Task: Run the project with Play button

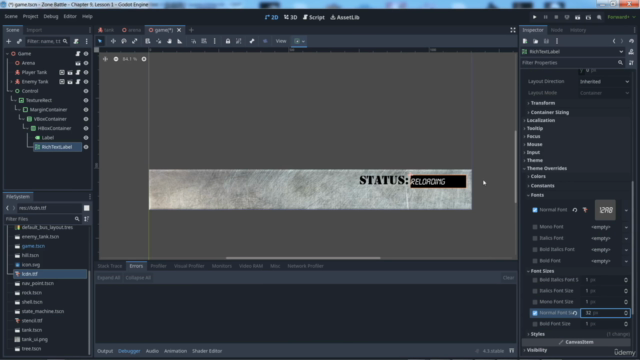Action: (x=534, y=17)
